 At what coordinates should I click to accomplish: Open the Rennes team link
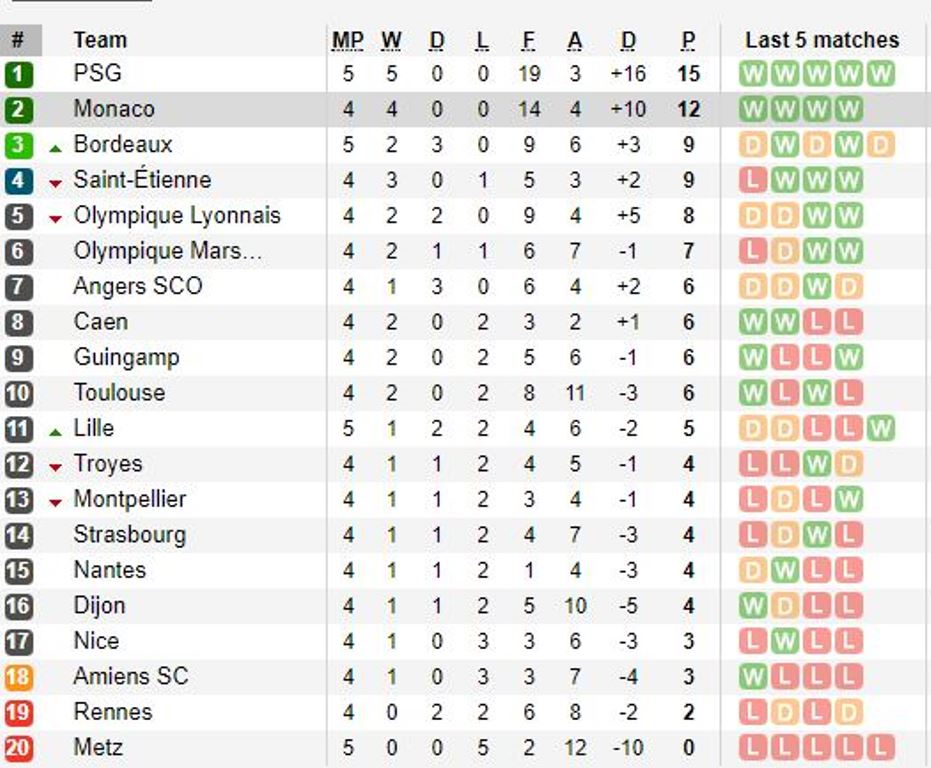click(x=113, y=712)
